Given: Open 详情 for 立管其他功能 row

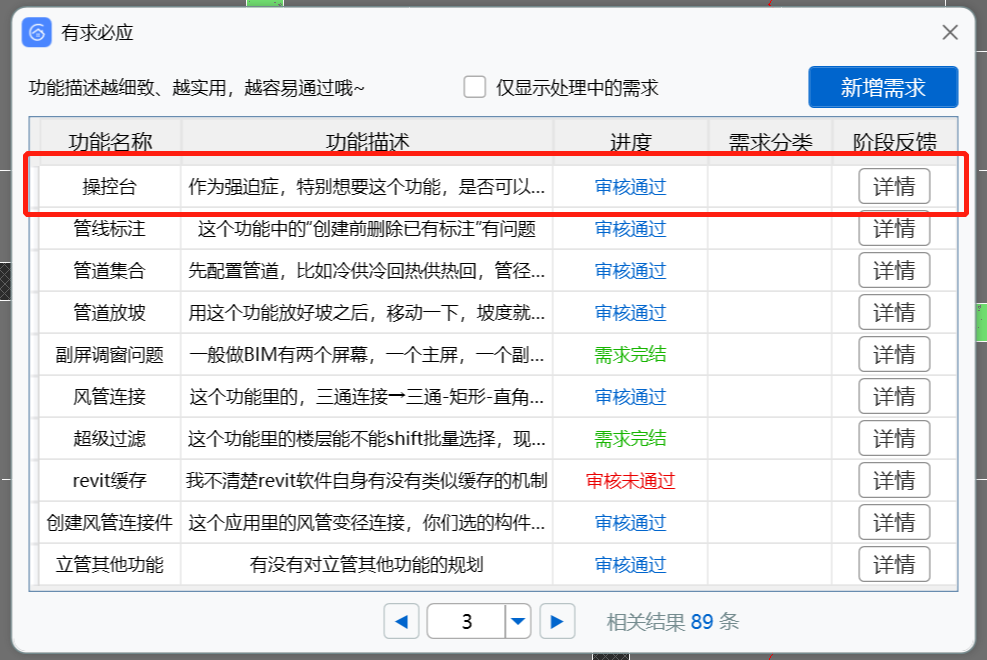Looking at the screenshot, I should (894, 565).
